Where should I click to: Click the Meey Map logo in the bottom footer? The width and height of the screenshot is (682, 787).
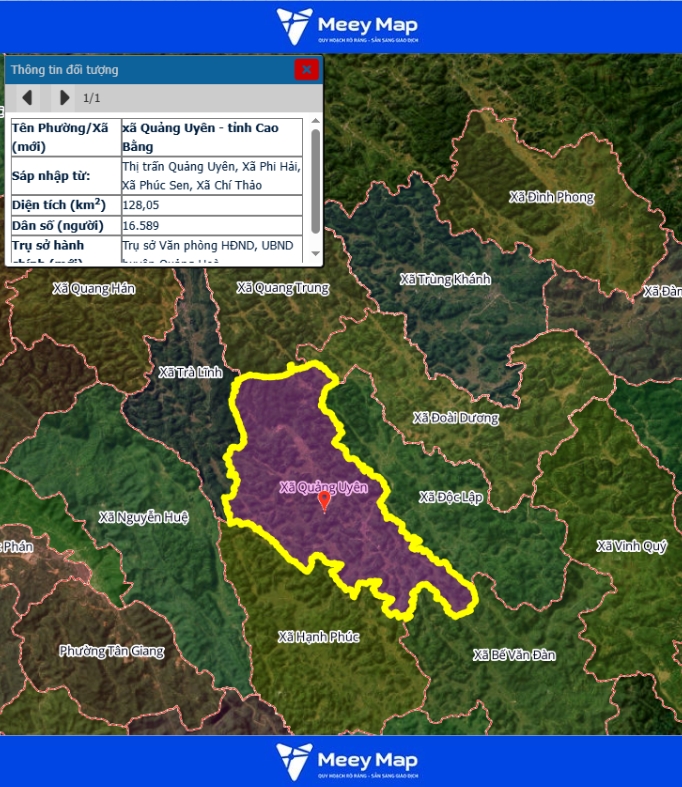coord(346,761)
